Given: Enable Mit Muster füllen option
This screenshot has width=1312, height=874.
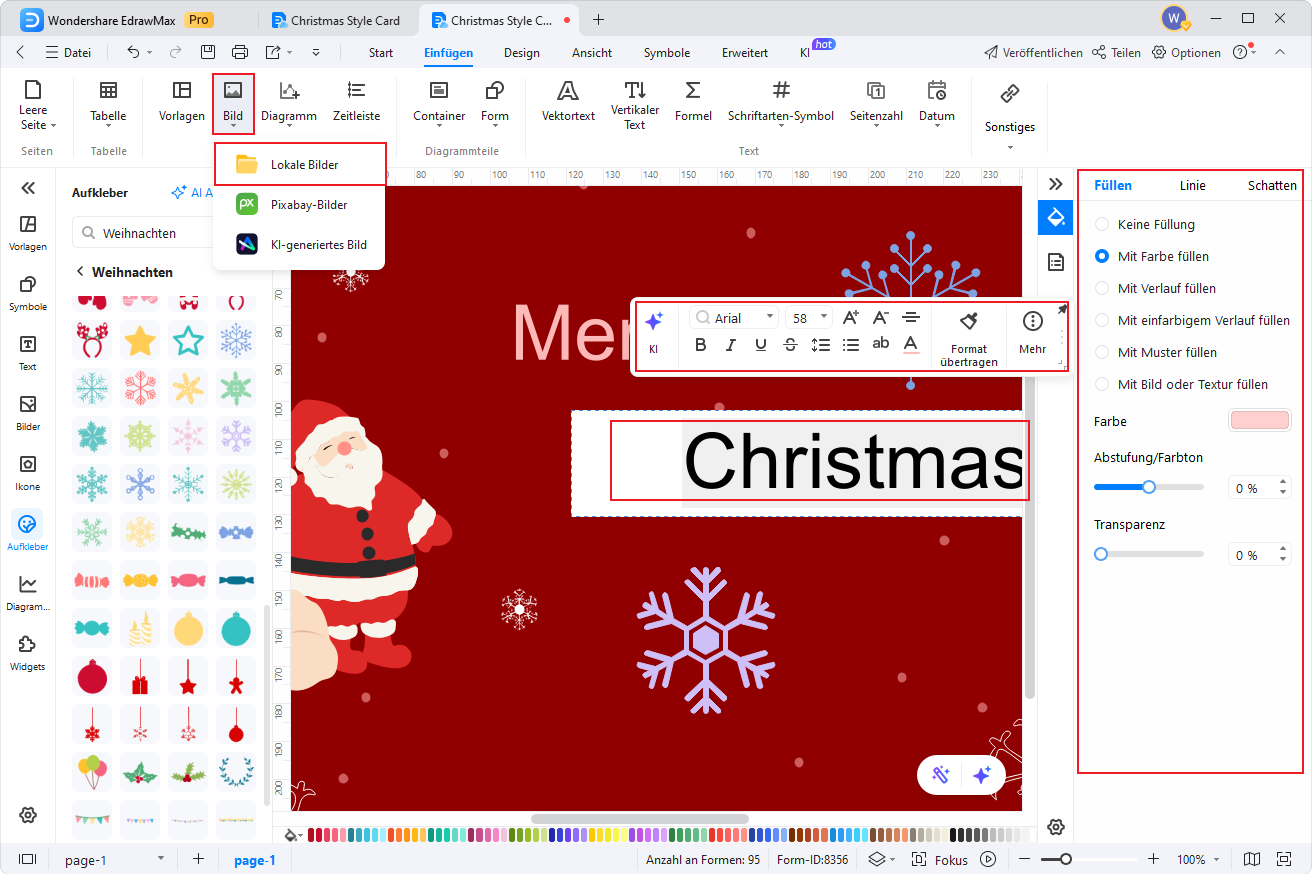Looking at the screenshot, I should [1102, 352].
